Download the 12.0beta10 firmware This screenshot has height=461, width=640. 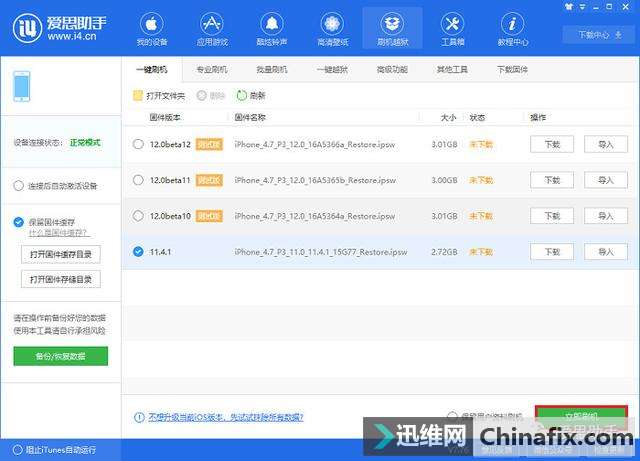click(552, 216)
